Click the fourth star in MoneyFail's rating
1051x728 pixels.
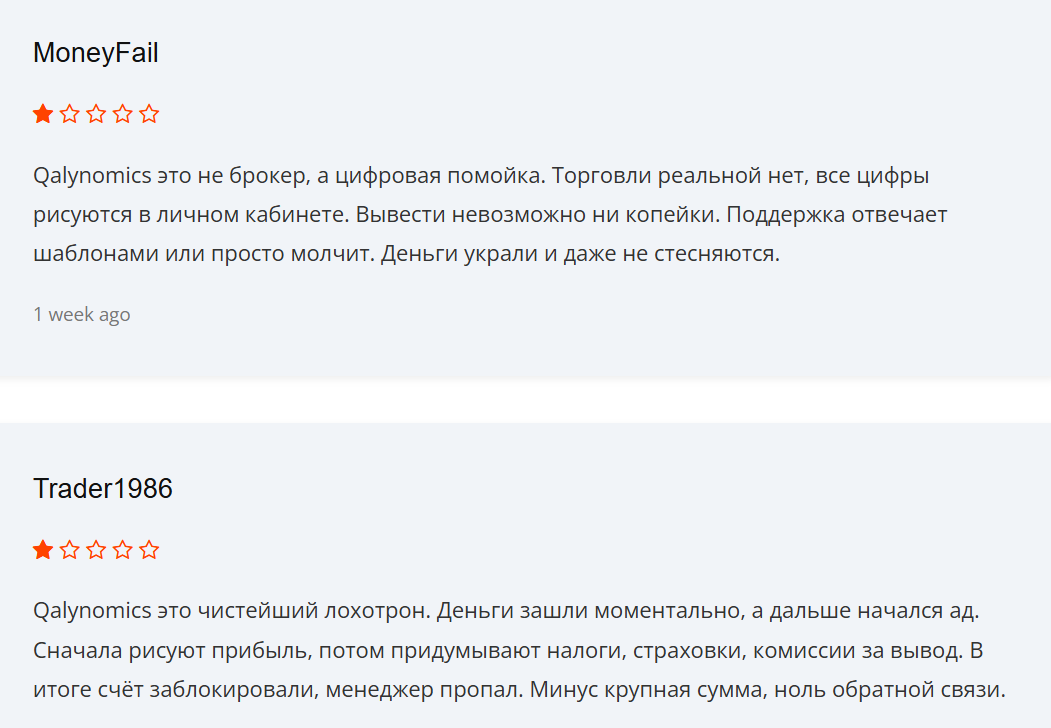click(x=123, y=114)
